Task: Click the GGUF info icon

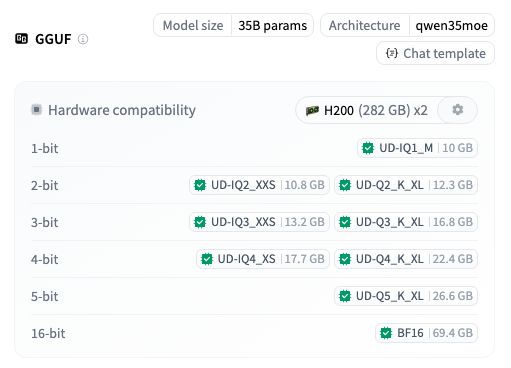Action: coord(83,39)
